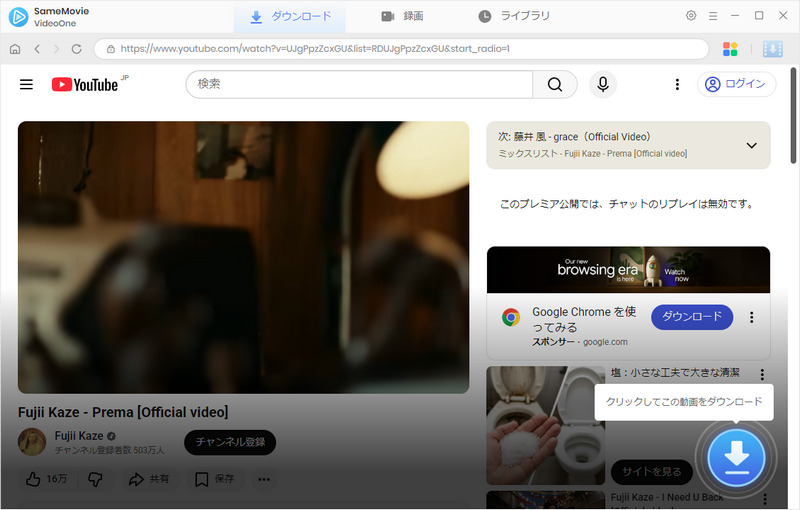Open Chrome browsing era ad banner
800x510 pixels.
tap(628, 270)
